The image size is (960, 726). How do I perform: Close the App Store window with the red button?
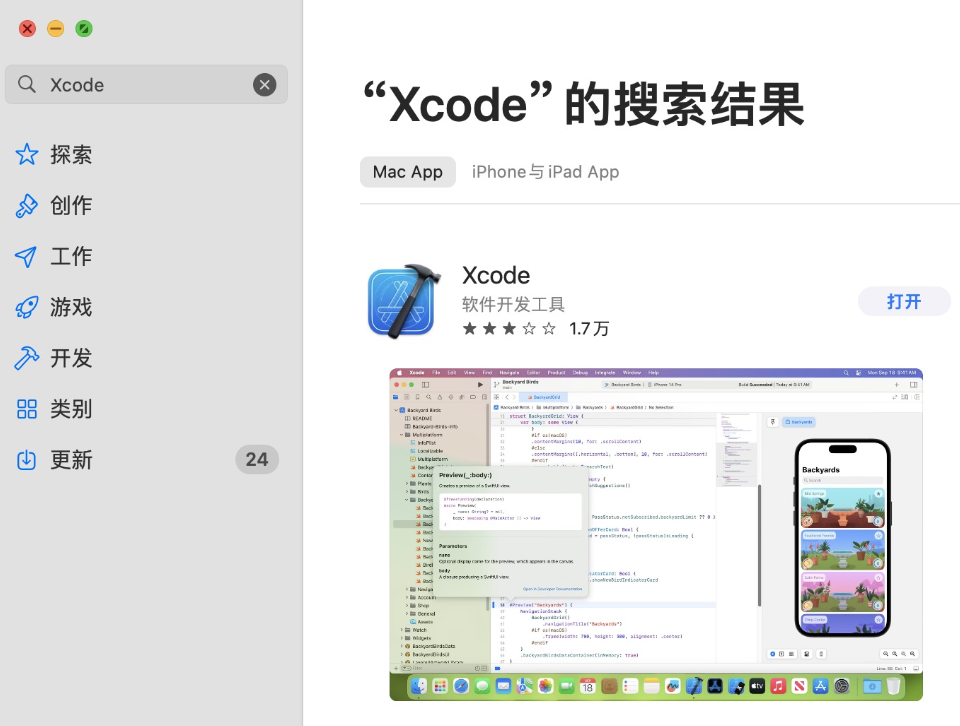[x=27, y=29]
